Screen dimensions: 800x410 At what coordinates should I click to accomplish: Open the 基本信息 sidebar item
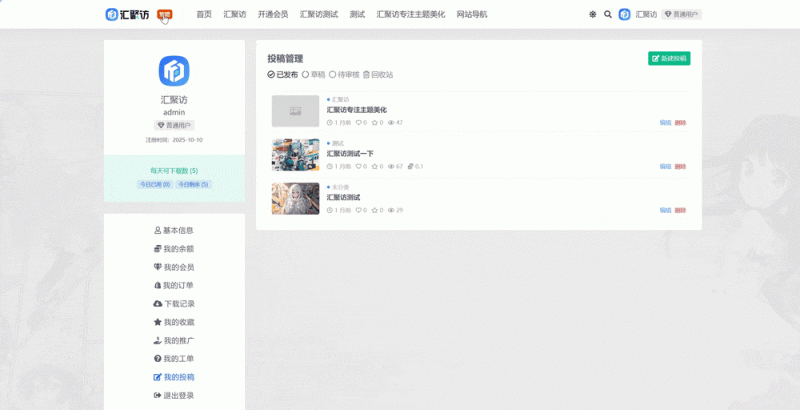point(174,230)
